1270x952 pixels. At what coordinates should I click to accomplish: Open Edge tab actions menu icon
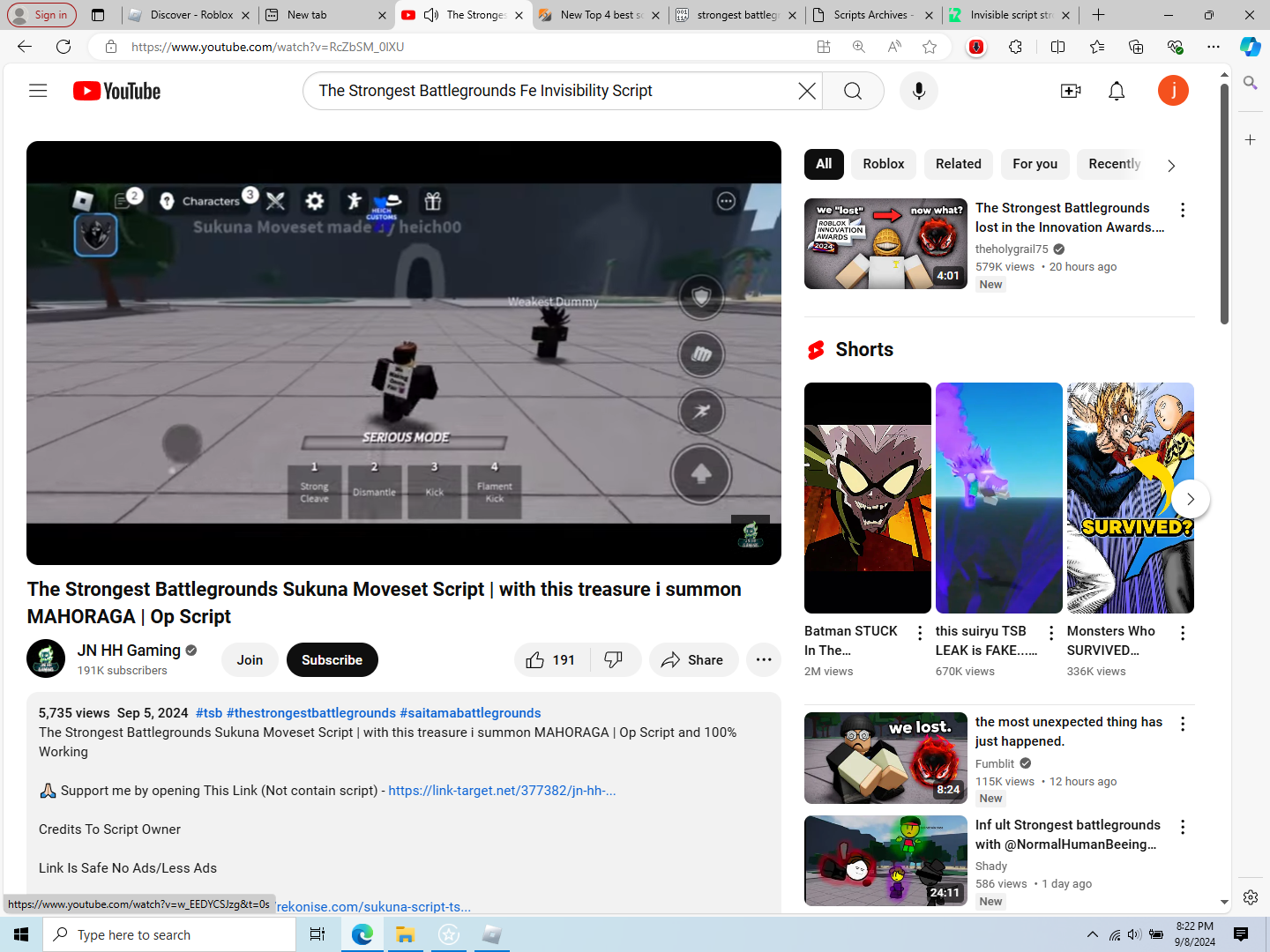(98, 15)
